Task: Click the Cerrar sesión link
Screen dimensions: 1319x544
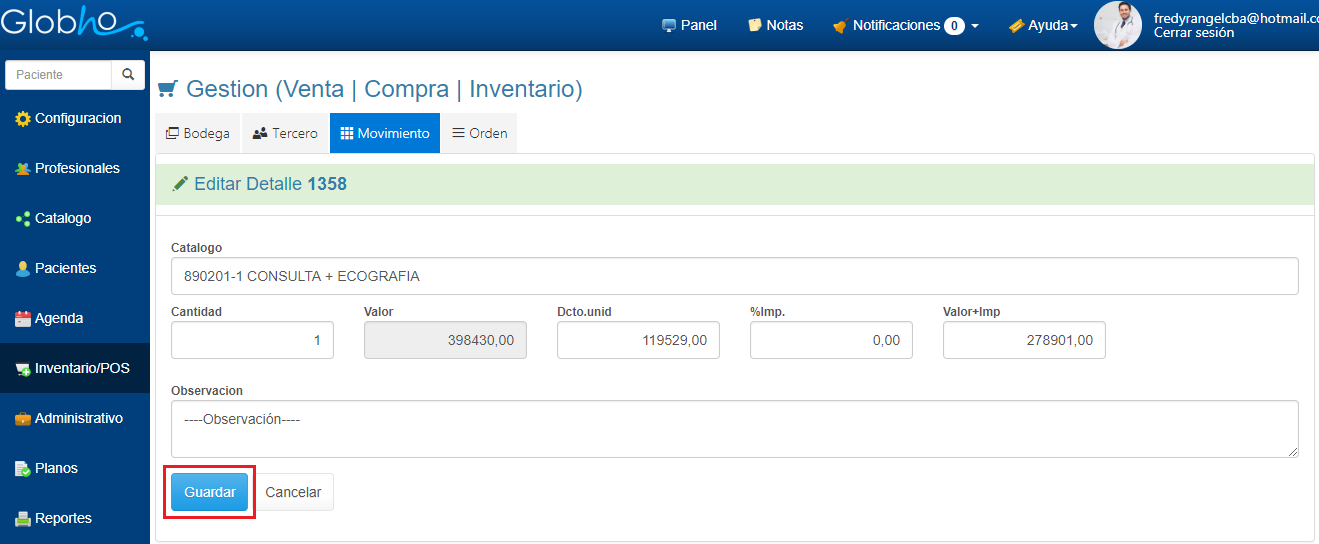Action: 1193,33
